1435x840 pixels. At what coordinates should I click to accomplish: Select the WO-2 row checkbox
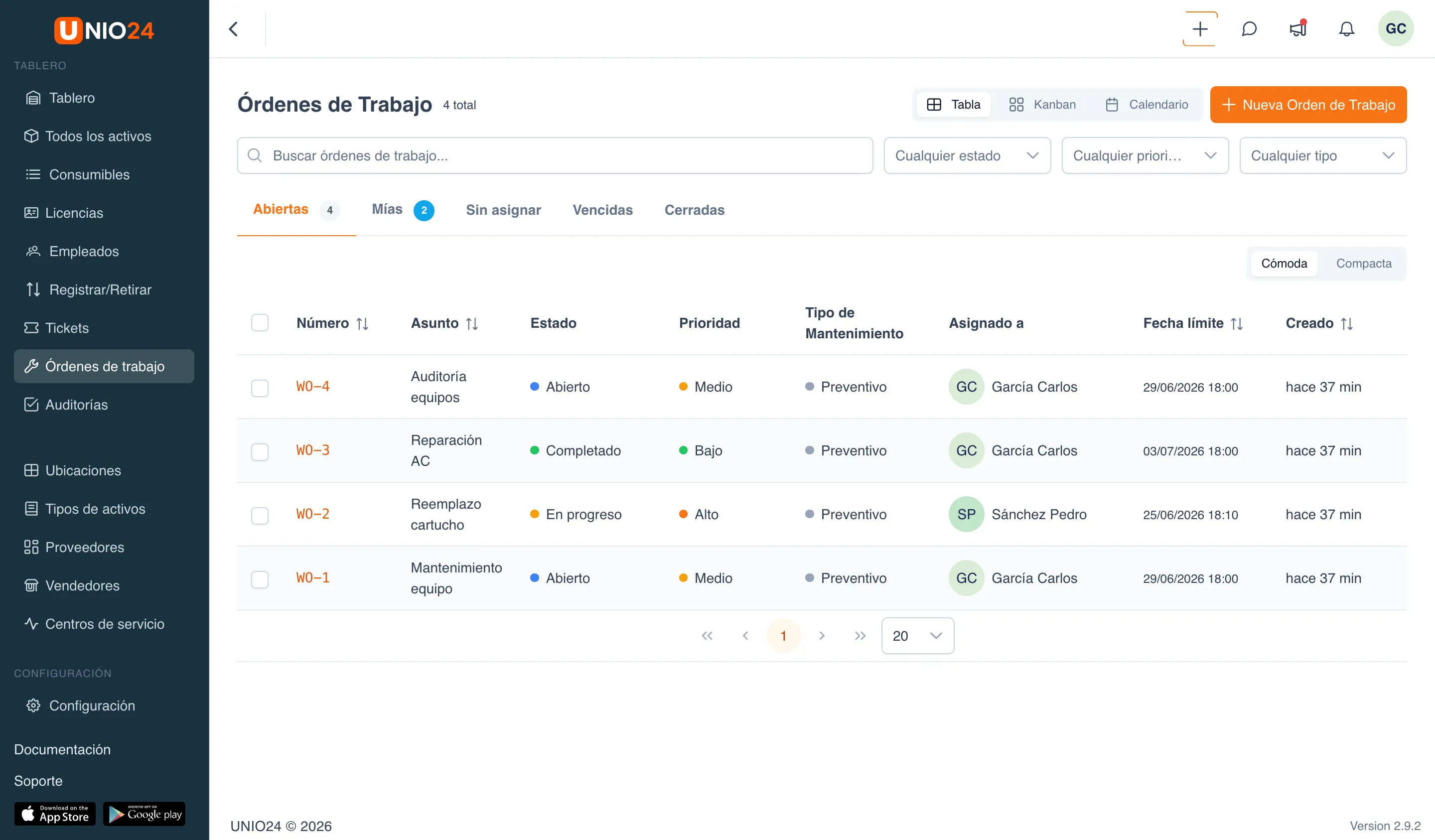coord(260,515)
